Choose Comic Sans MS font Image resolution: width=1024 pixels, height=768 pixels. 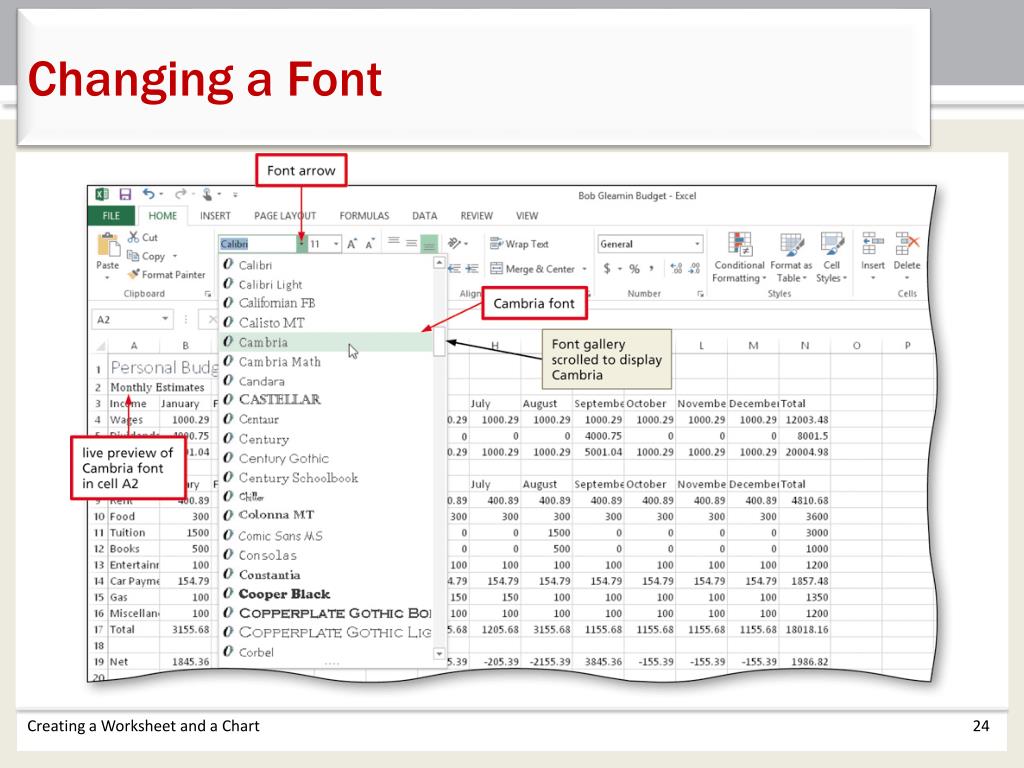click(x=326, y=536)
